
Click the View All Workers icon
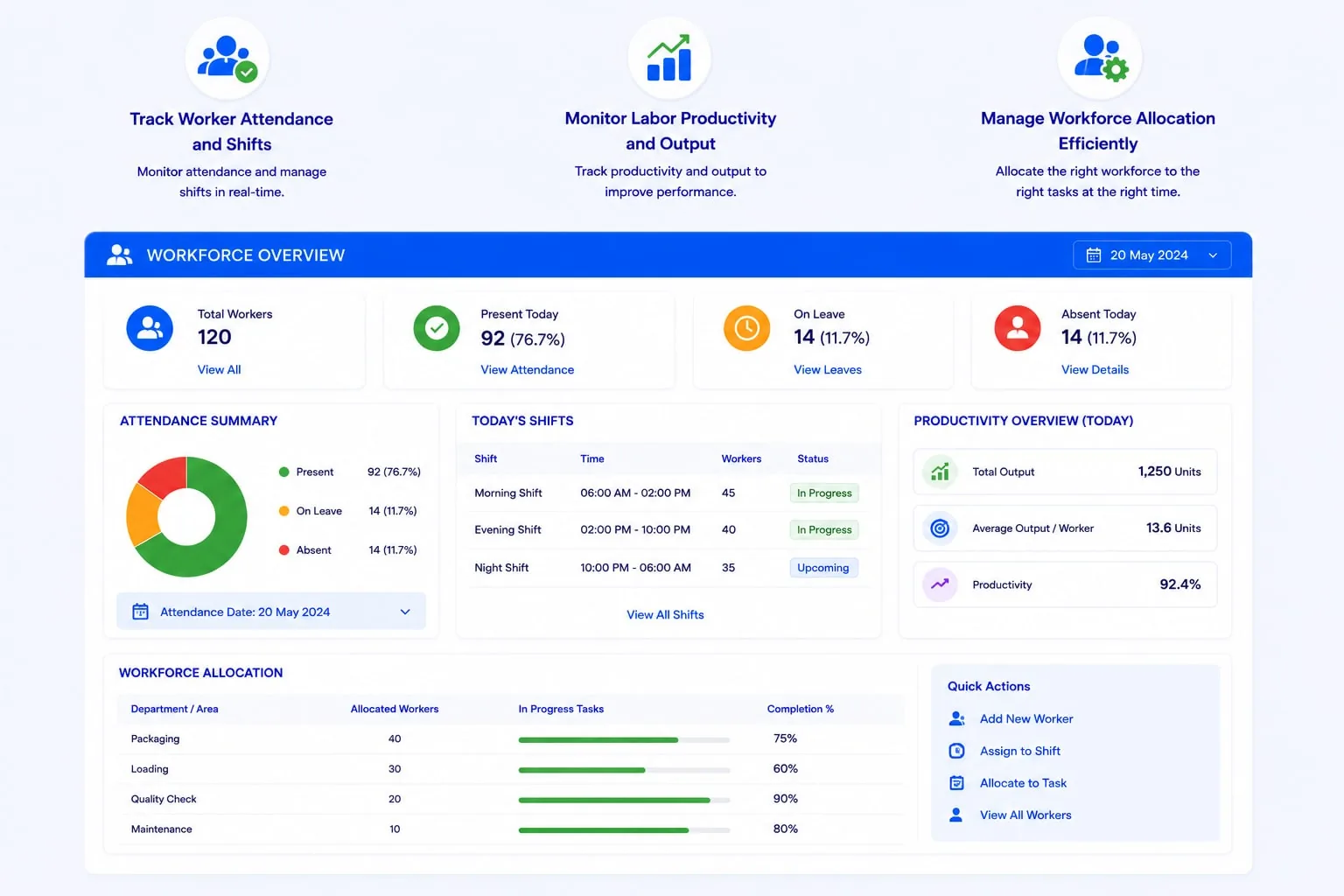coord(956,815)
